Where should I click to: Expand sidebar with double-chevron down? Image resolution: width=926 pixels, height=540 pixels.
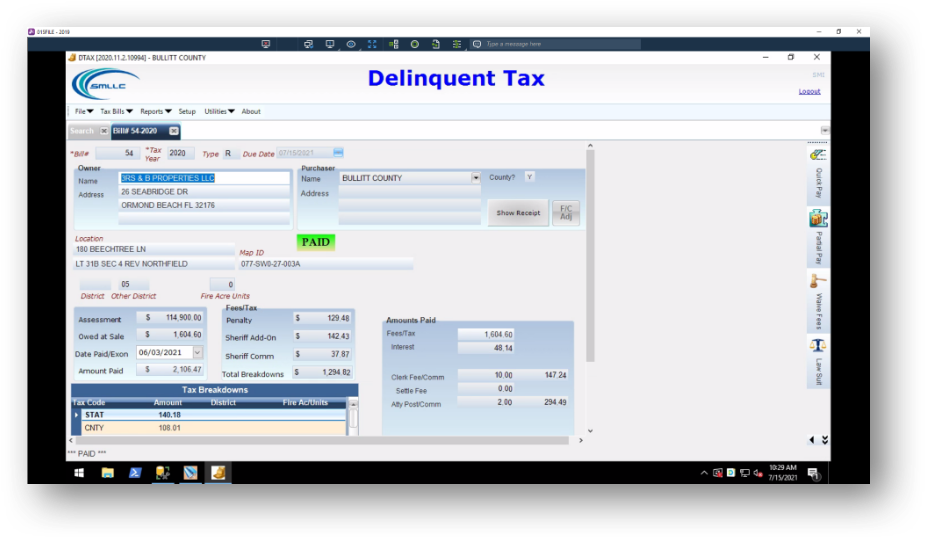[825, 440]
